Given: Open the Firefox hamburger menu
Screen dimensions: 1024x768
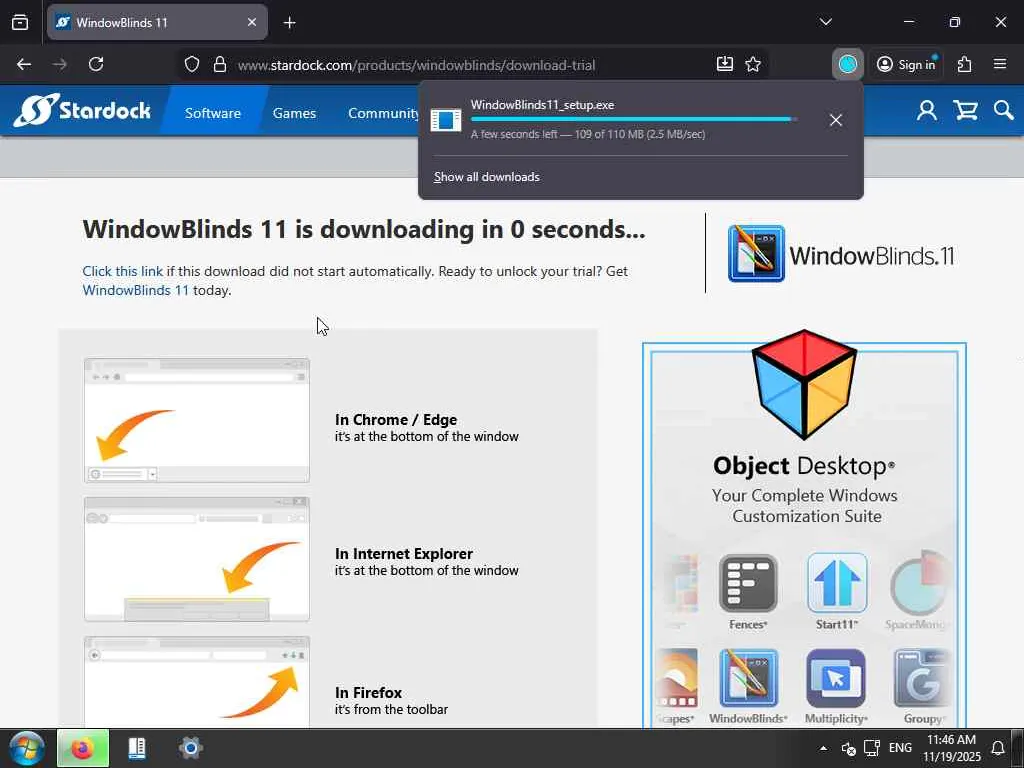Looking at the screenshot, I should (1000, 64).
